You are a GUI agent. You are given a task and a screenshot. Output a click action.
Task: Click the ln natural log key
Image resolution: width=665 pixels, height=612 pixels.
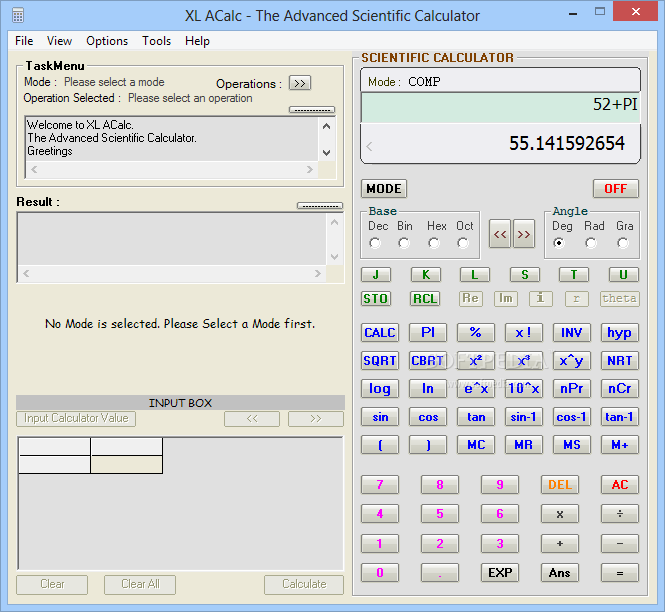pos(428,388)
